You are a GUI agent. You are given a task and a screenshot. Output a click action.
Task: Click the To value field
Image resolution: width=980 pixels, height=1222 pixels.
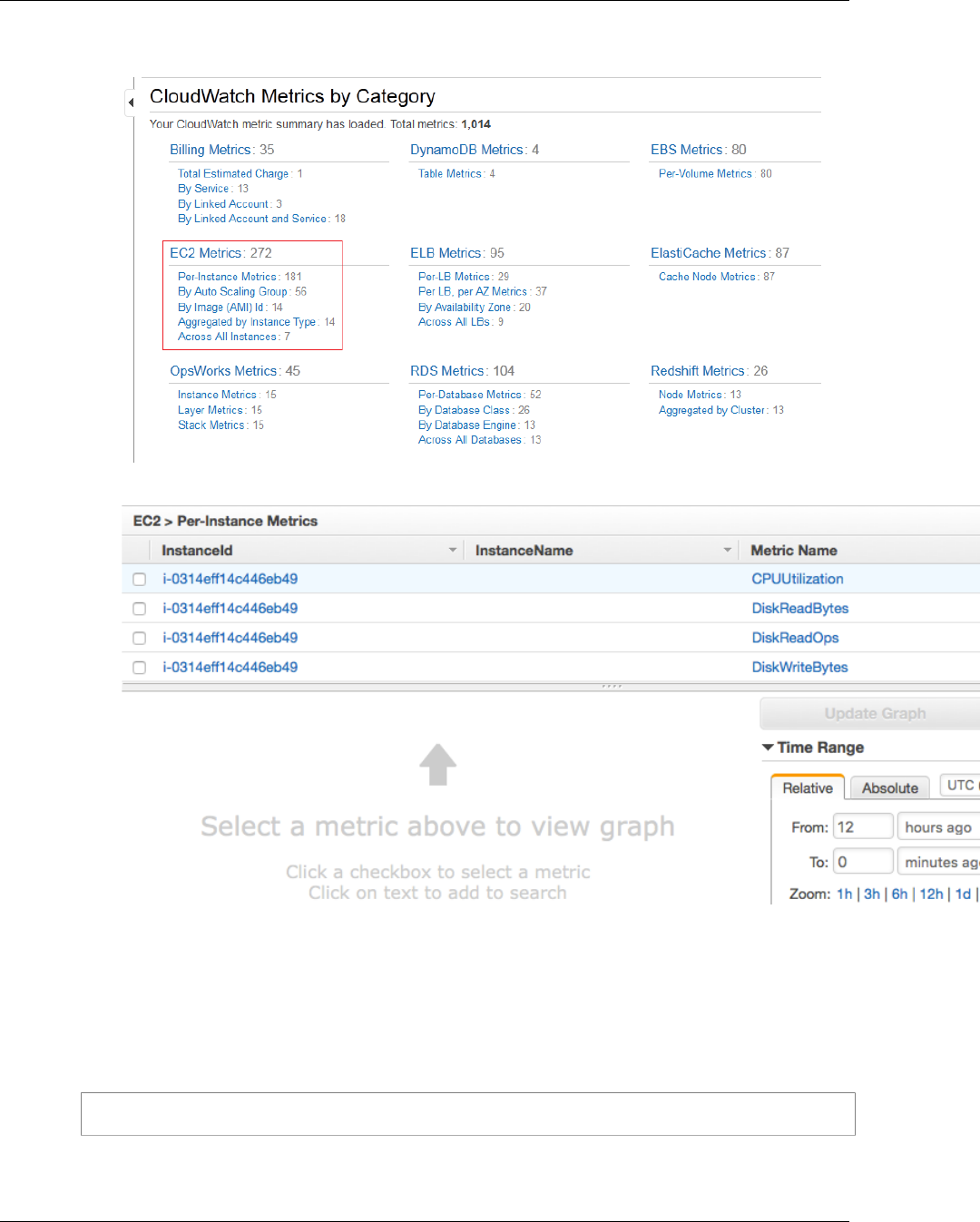click(863, 862)
